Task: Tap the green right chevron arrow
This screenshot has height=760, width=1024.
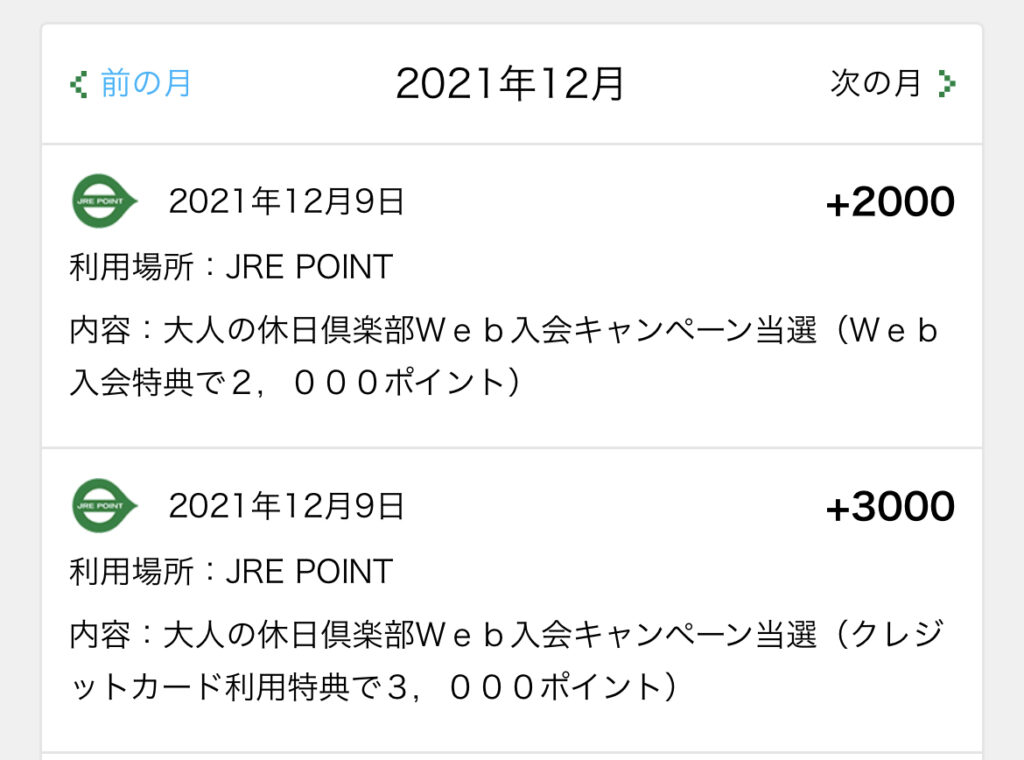Action: point(947,84)
